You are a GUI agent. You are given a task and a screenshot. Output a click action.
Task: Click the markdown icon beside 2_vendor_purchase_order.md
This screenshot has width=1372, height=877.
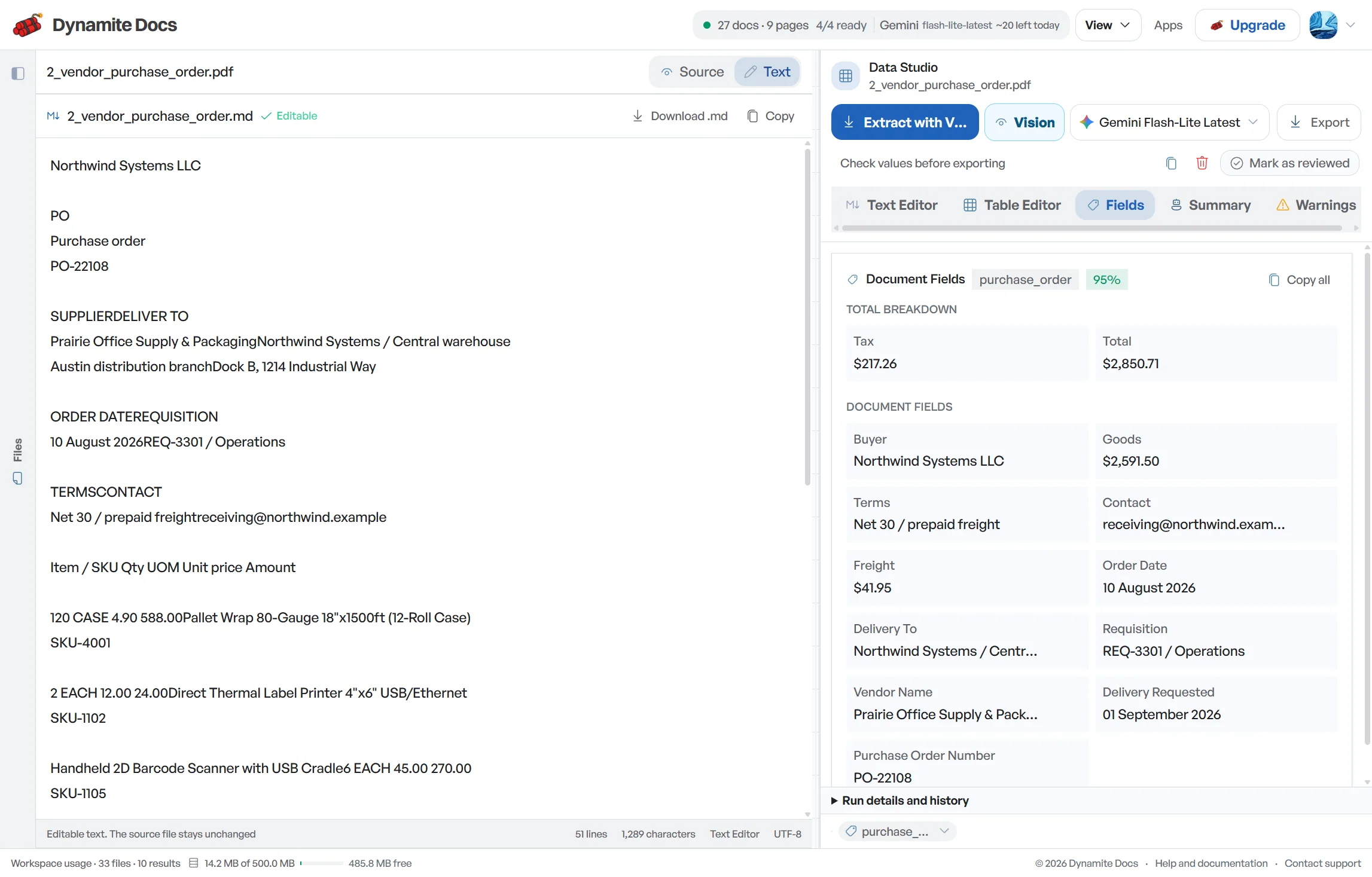[53, 116]
